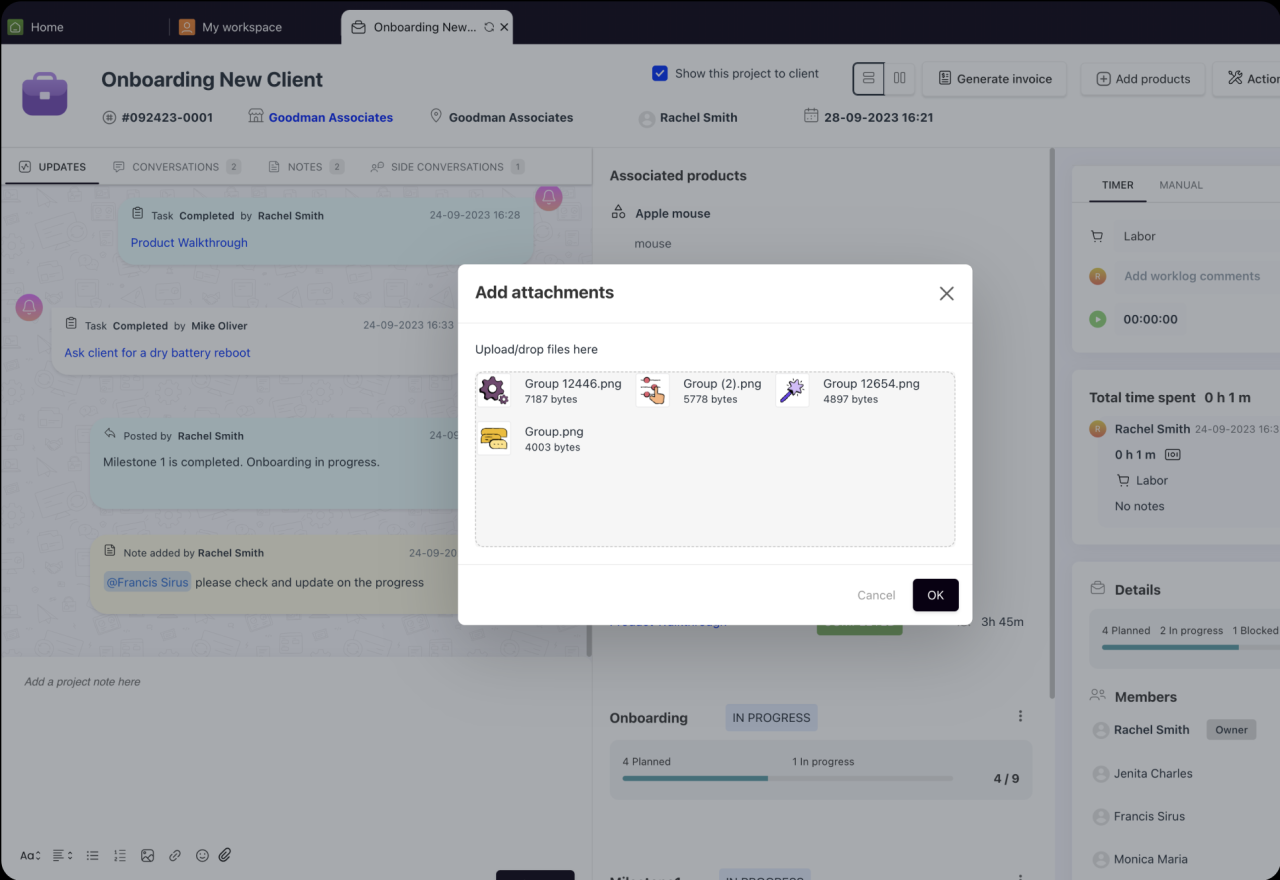
Task: Switch to the stacked rows layout view
Action: [868, 78]
